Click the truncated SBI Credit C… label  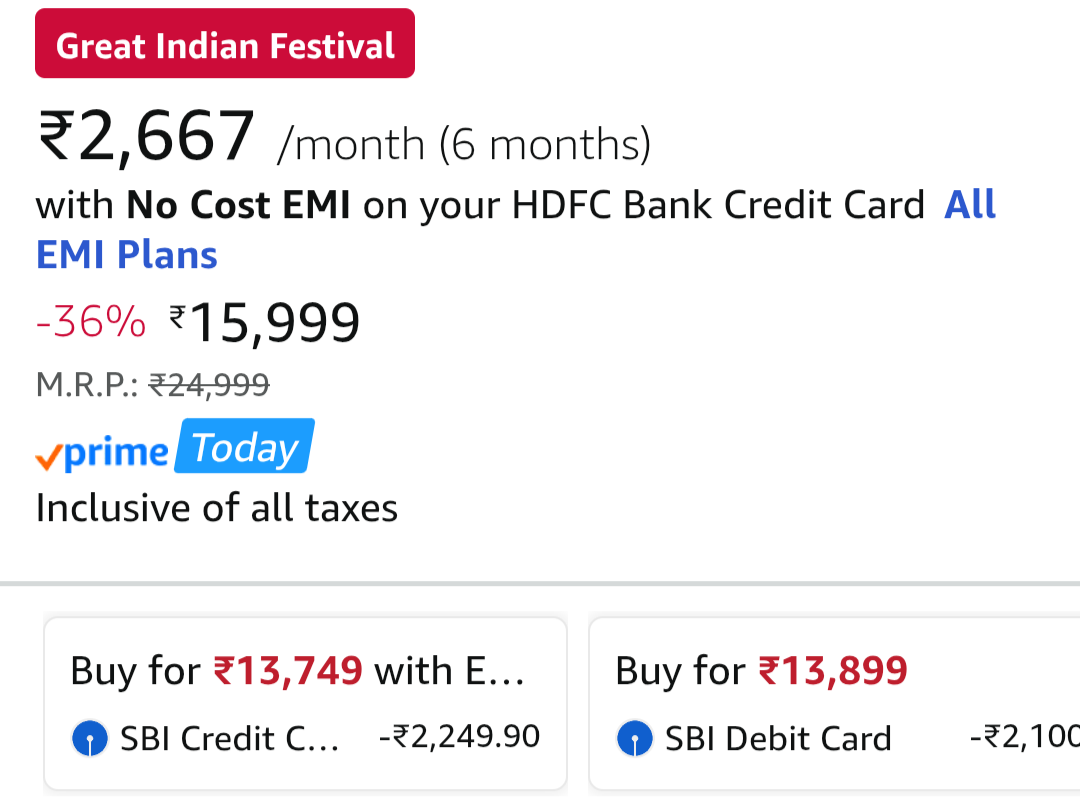pyautogui.click(x=230, y=739)
